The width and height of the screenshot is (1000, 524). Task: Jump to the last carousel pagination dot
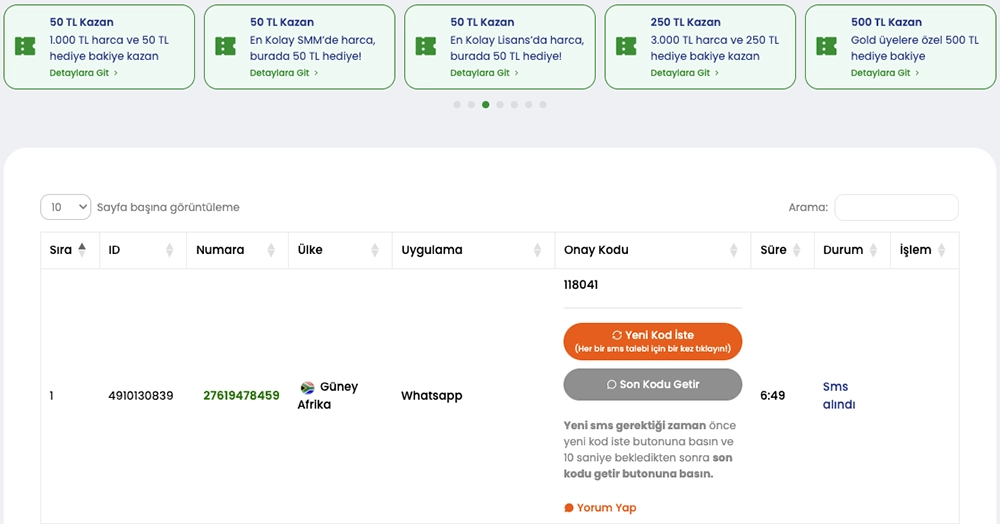tap(543, 104)
